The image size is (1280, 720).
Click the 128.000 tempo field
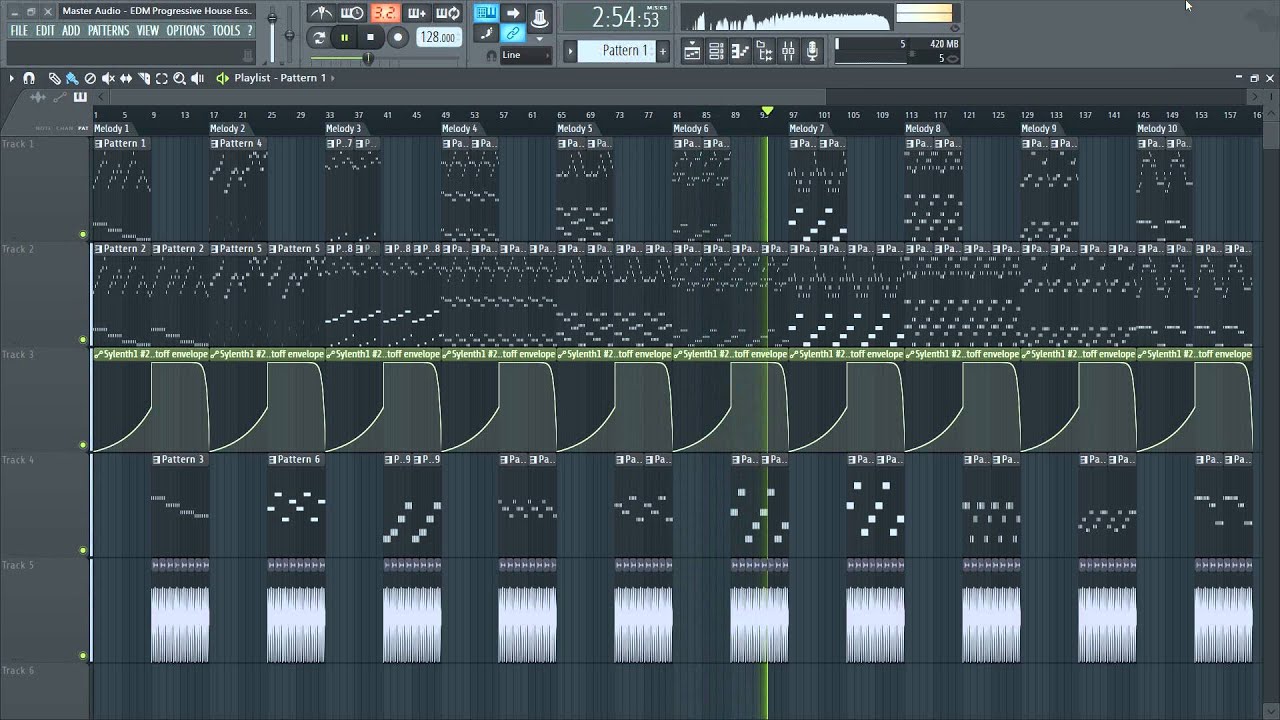[x=438, y=38]
